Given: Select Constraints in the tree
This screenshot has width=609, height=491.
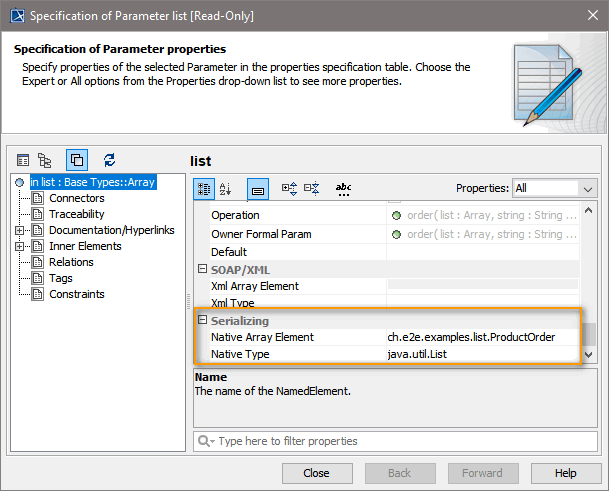Looking at the screenshot, I should tap(77, 294).
